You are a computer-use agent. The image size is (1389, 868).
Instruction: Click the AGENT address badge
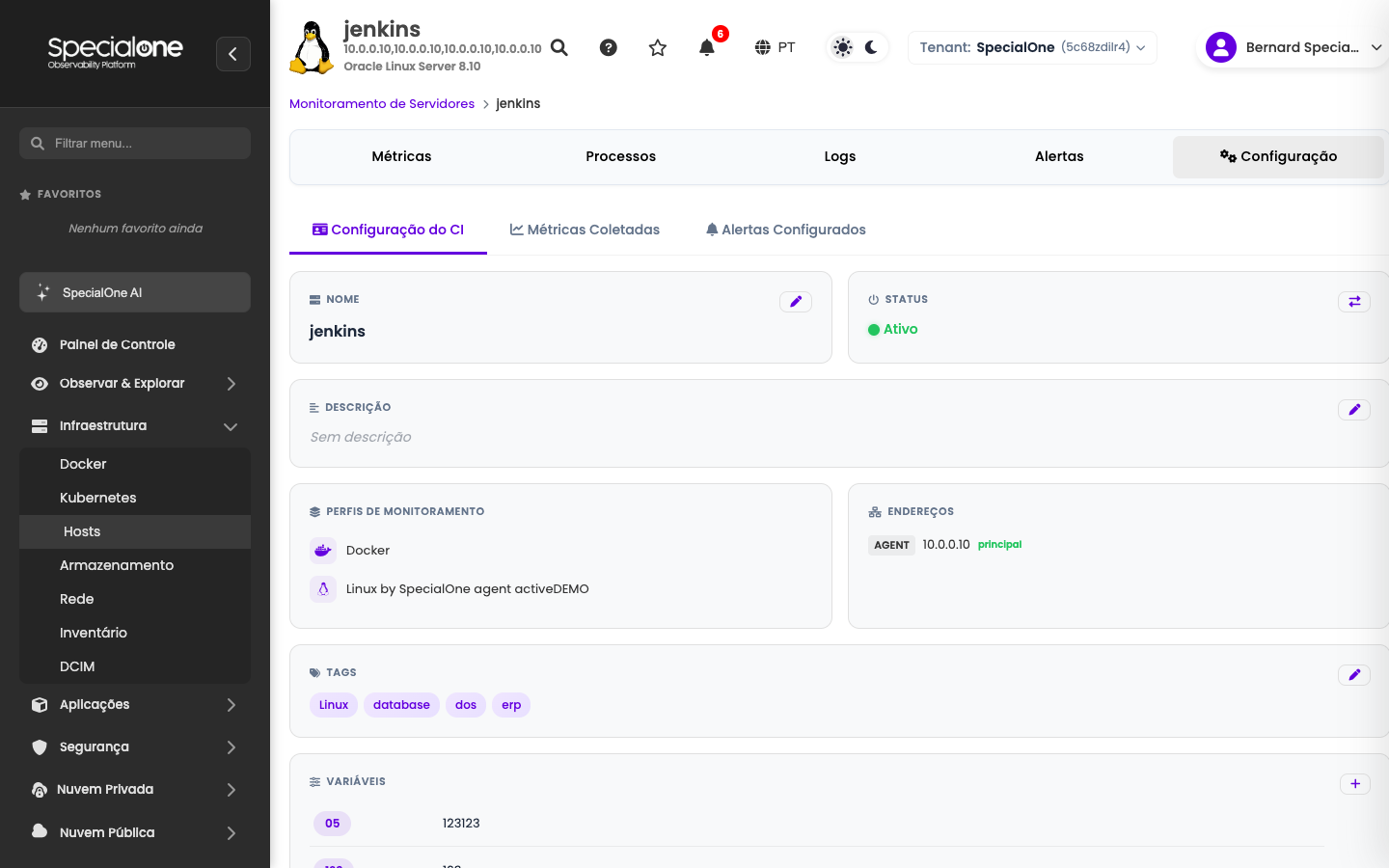tap(891, 545)
